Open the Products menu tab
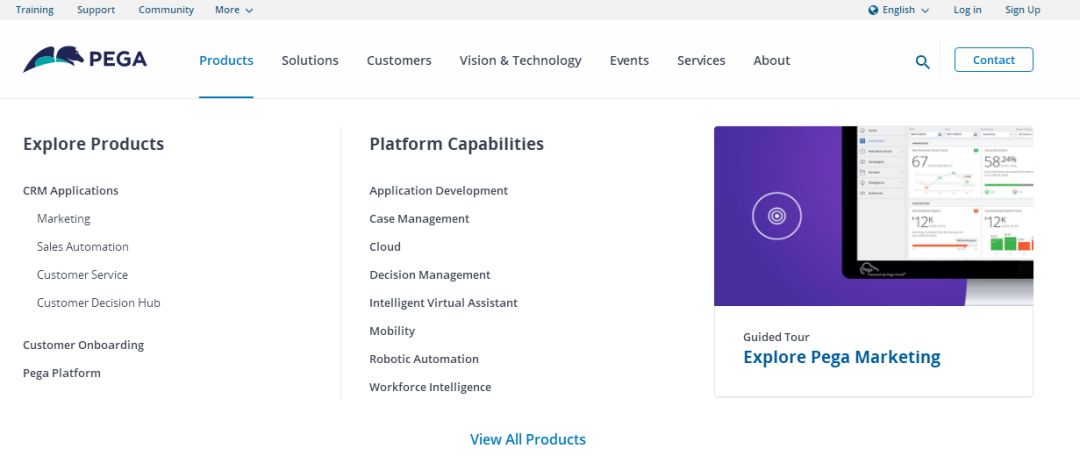Screen dimensions: 1080x463 [x=226, y=60]
